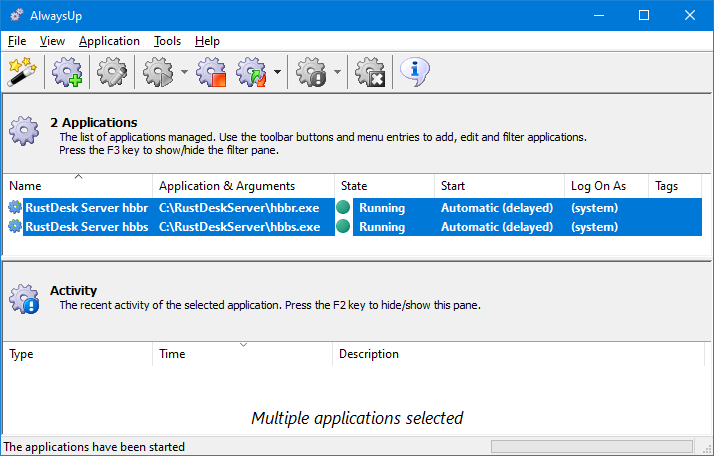The image size is (714, 456).
Task: Click the Stop Application red square icon
Action: pos(211,72)
